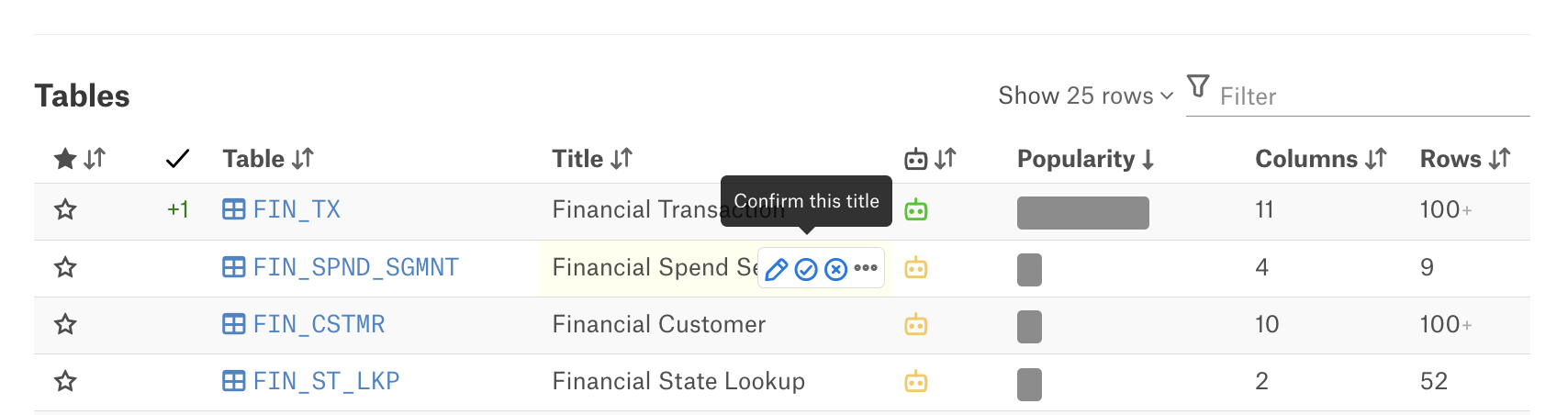The width and height of the screenshot is (1568, 415).
Task: Confirm the Financial Spend title checkmark
Action: click(806, 269)
